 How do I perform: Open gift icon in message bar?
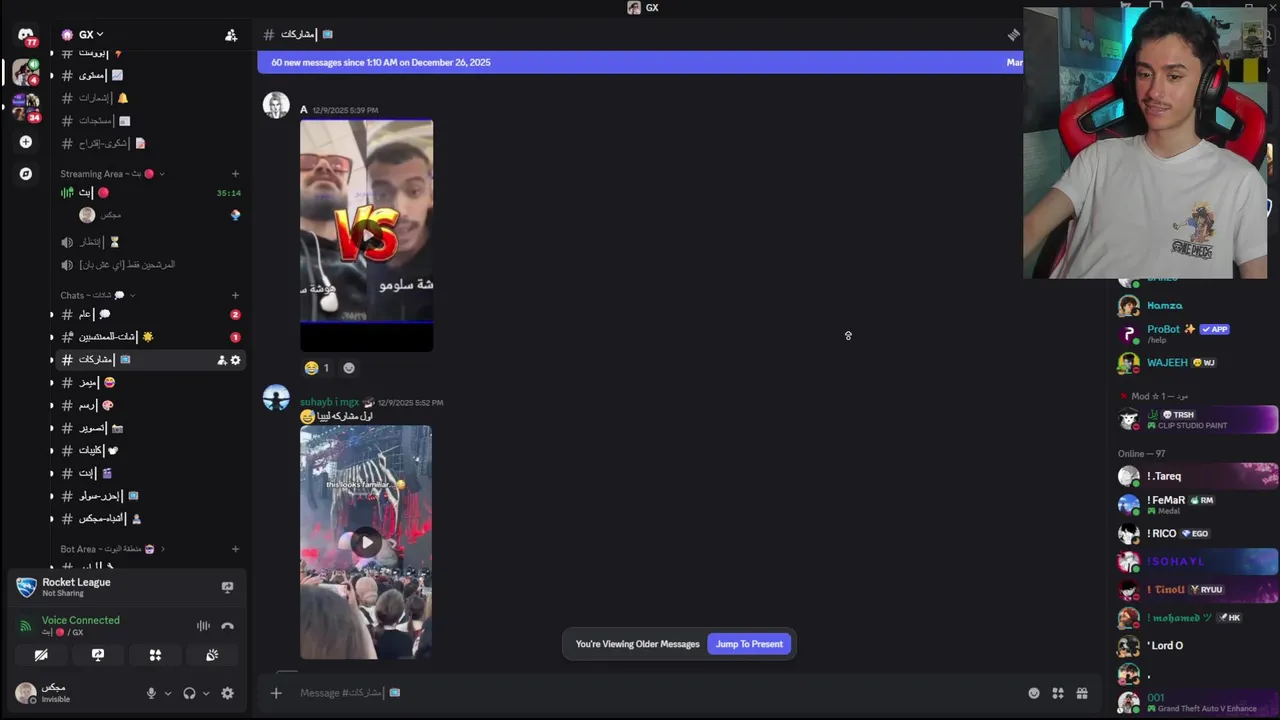1082,693
